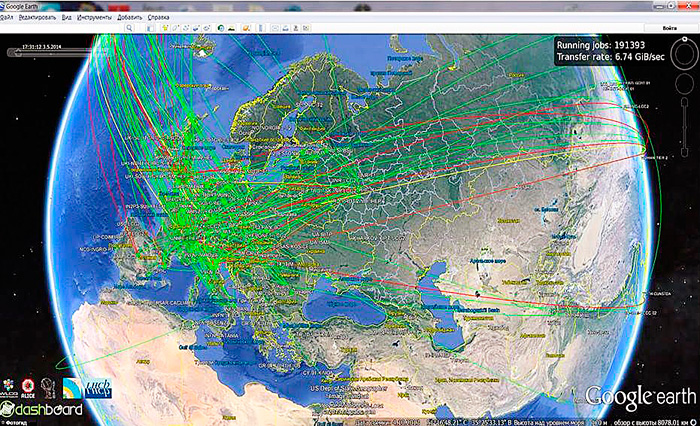Screen dimensions: 700x426
Task: Click the Look compass ring control
Action: 684,54
